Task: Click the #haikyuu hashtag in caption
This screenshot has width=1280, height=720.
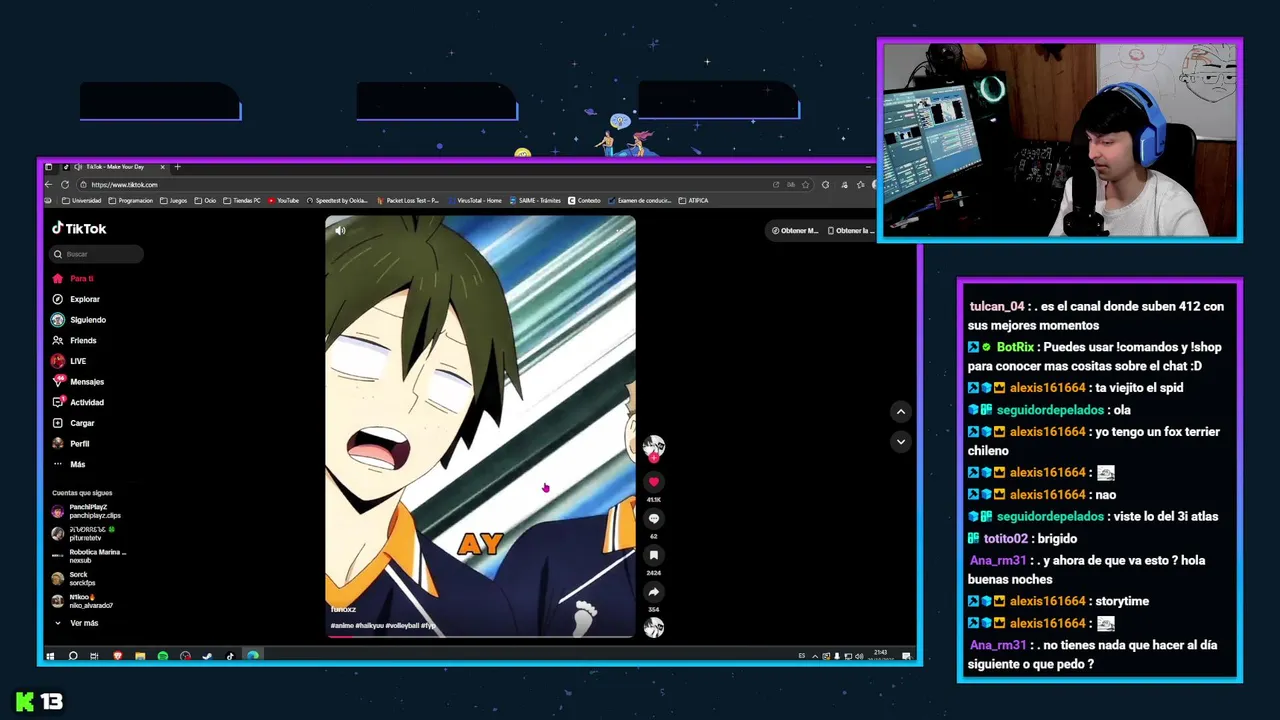Action: (x=370, y=626)
